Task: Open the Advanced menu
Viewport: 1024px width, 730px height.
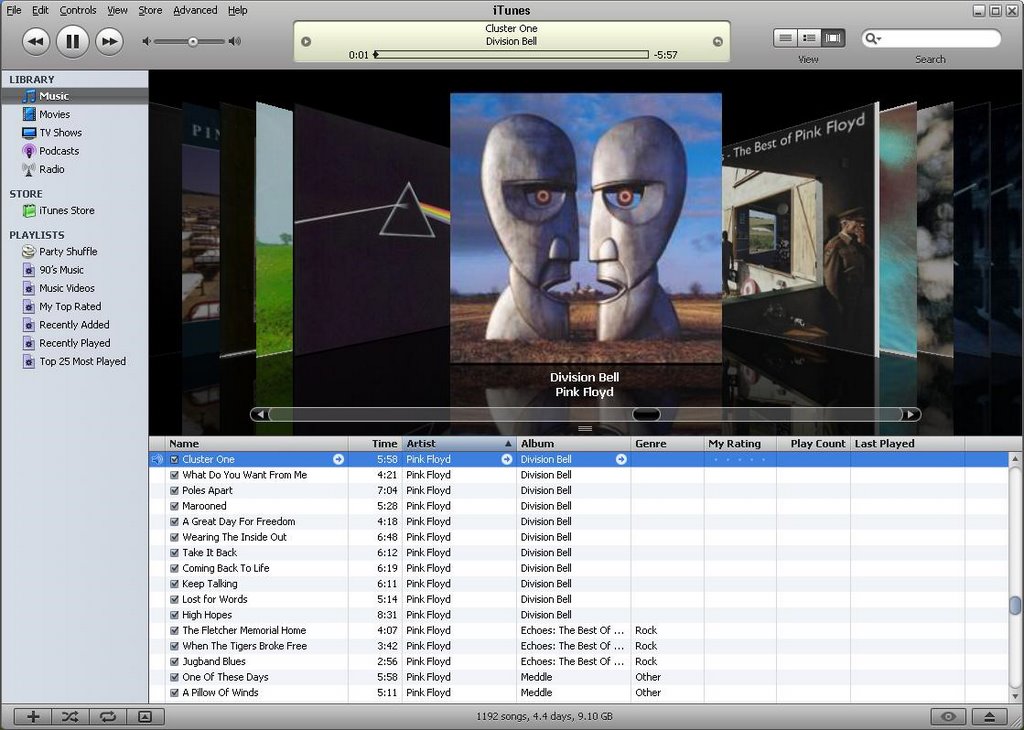Action: pos(195,10)
